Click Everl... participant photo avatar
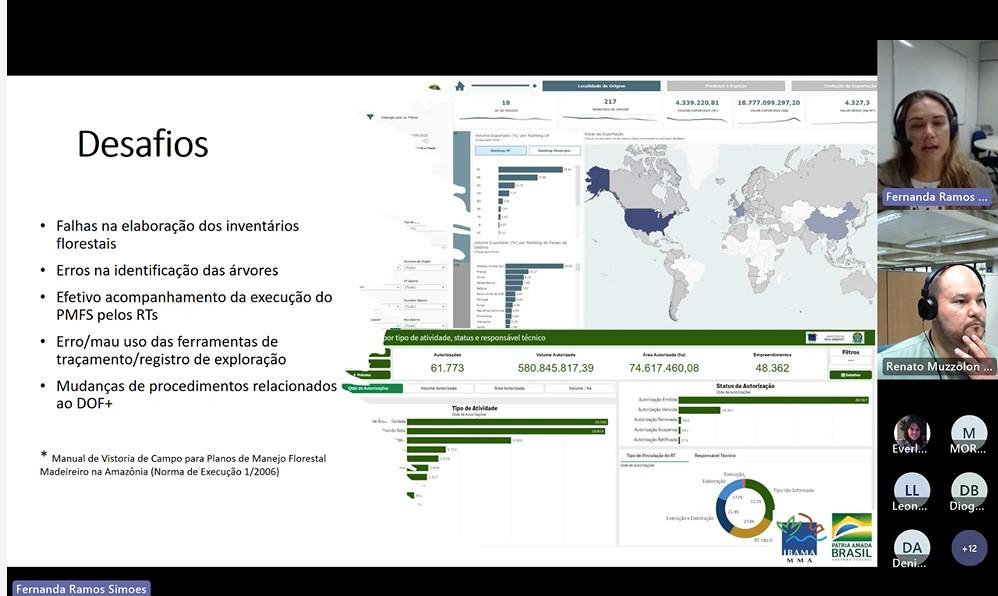The image size is (998, 596). point(911,433)
